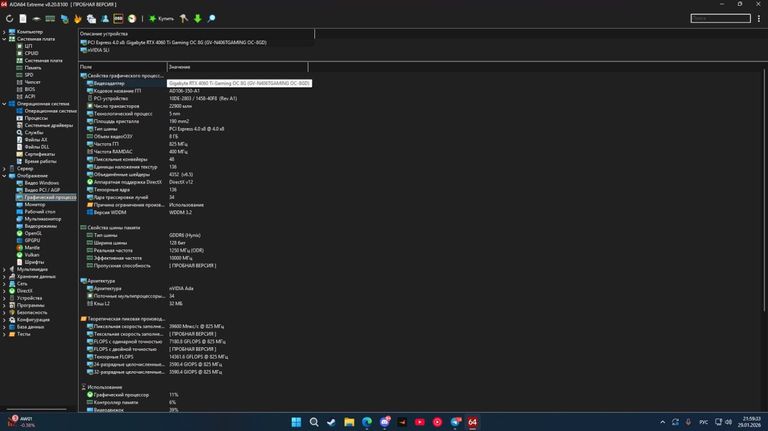Select ЦП in the sidebar tree
The height and width of the screenshot is (431, 768).
[x=28, y=46]
